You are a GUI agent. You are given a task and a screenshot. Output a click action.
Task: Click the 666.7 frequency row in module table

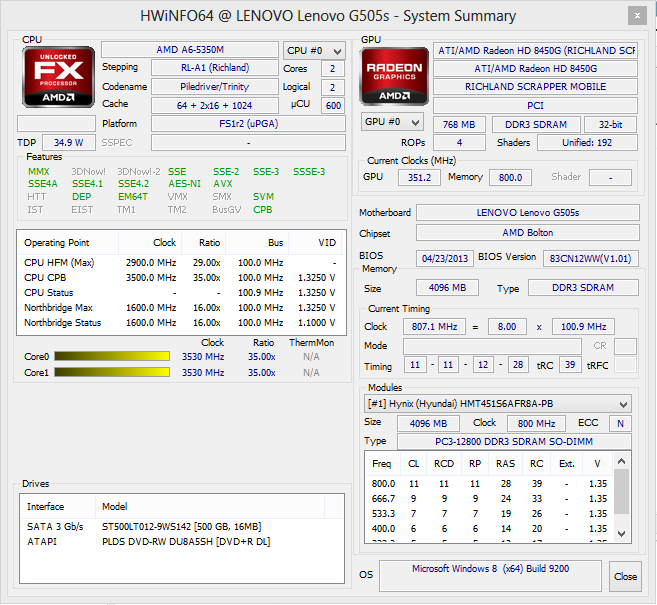coord(489,499)
